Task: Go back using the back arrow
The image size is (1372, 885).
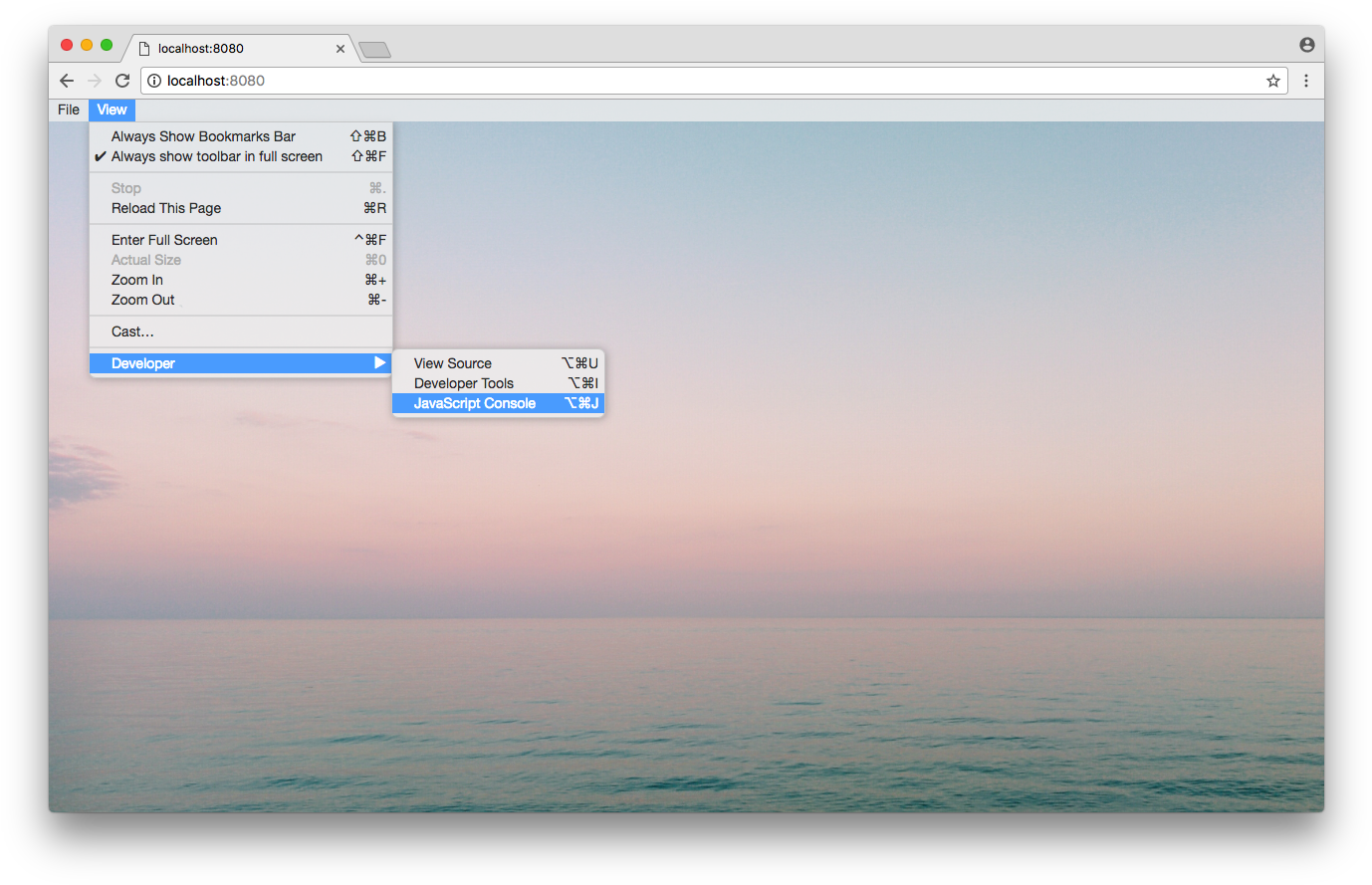Action: (67, 81)
